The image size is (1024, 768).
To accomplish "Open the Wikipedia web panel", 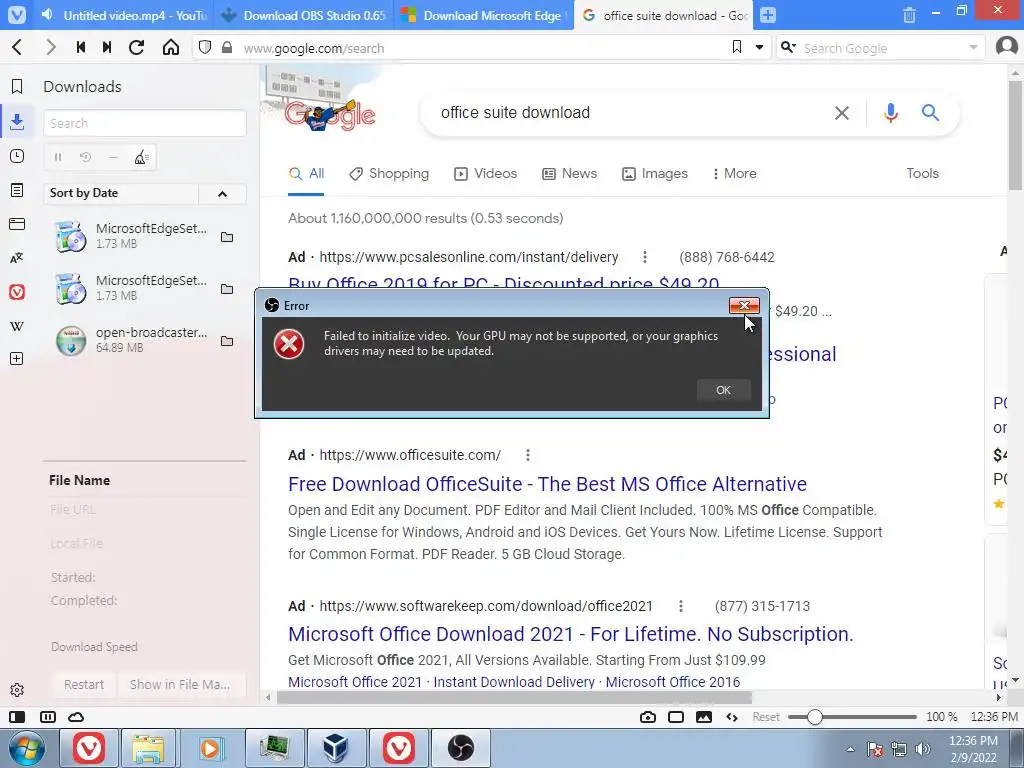I will point(17,326).
